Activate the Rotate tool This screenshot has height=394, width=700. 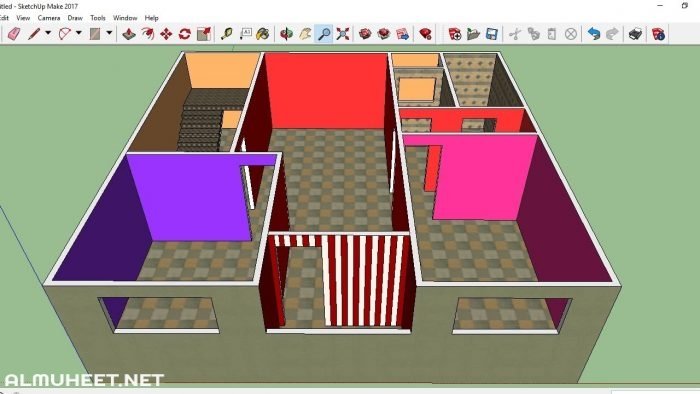tap(185, 33)
